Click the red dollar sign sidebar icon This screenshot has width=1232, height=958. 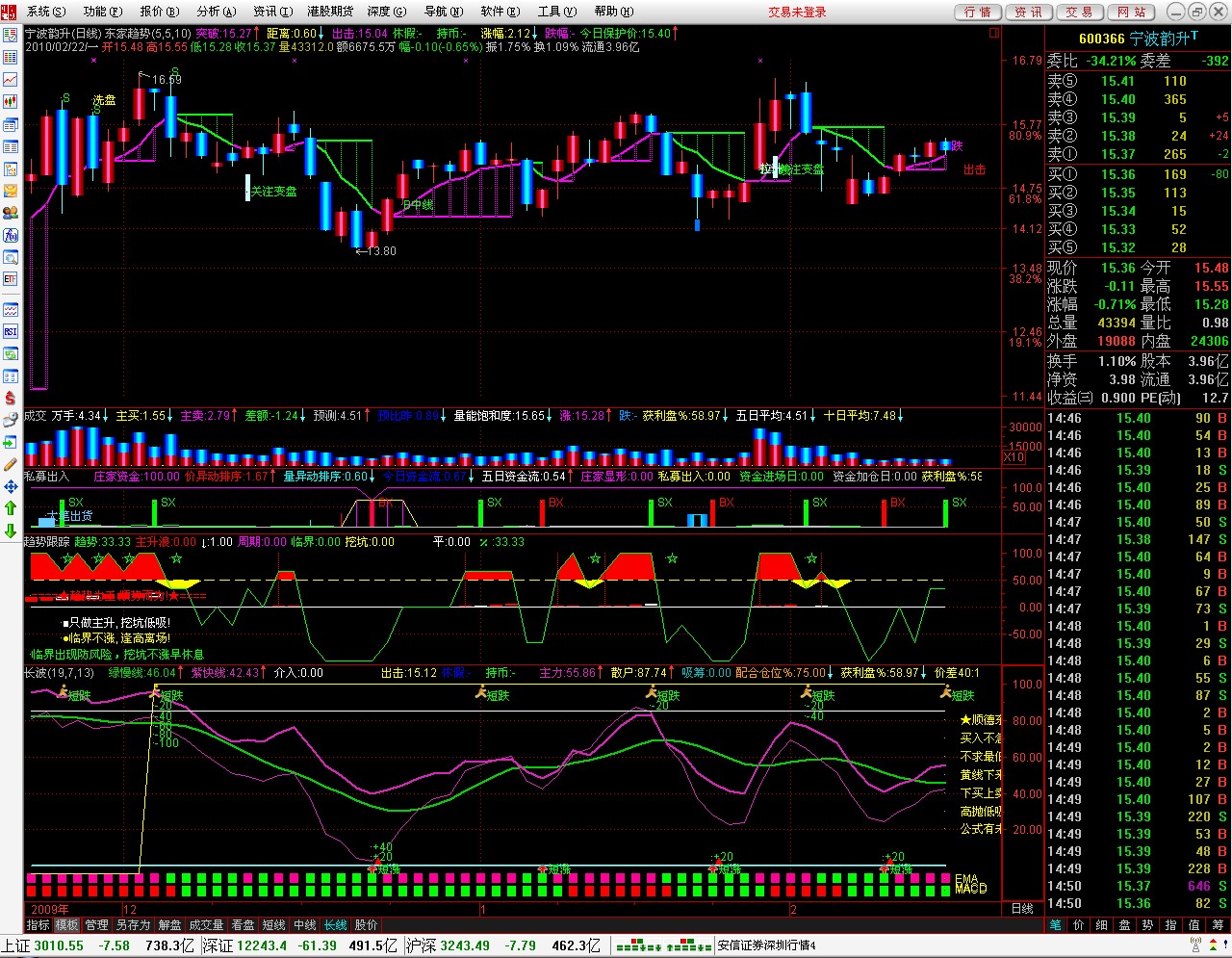click(11, 398)
